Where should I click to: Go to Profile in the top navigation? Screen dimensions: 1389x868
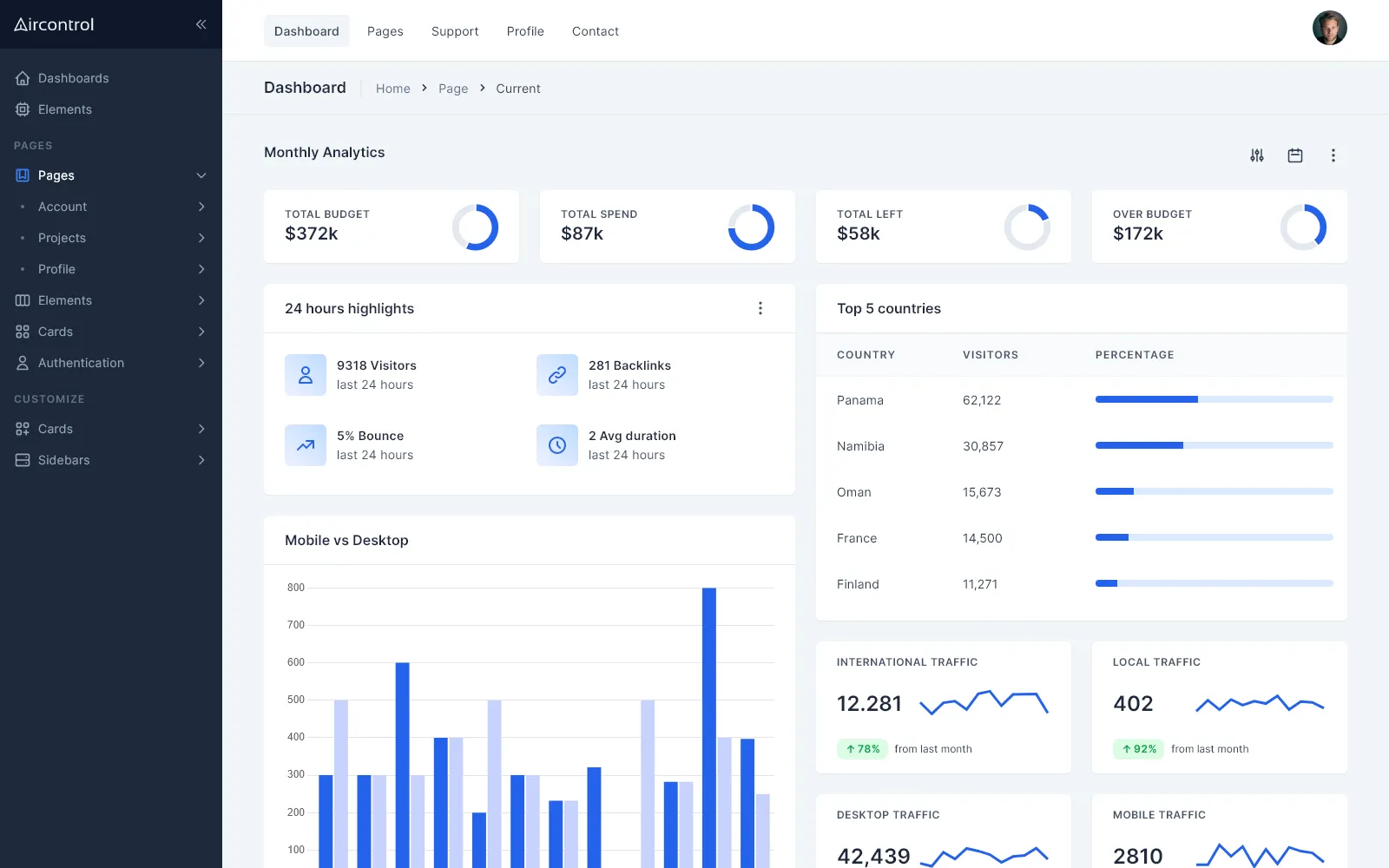point(525,31)
